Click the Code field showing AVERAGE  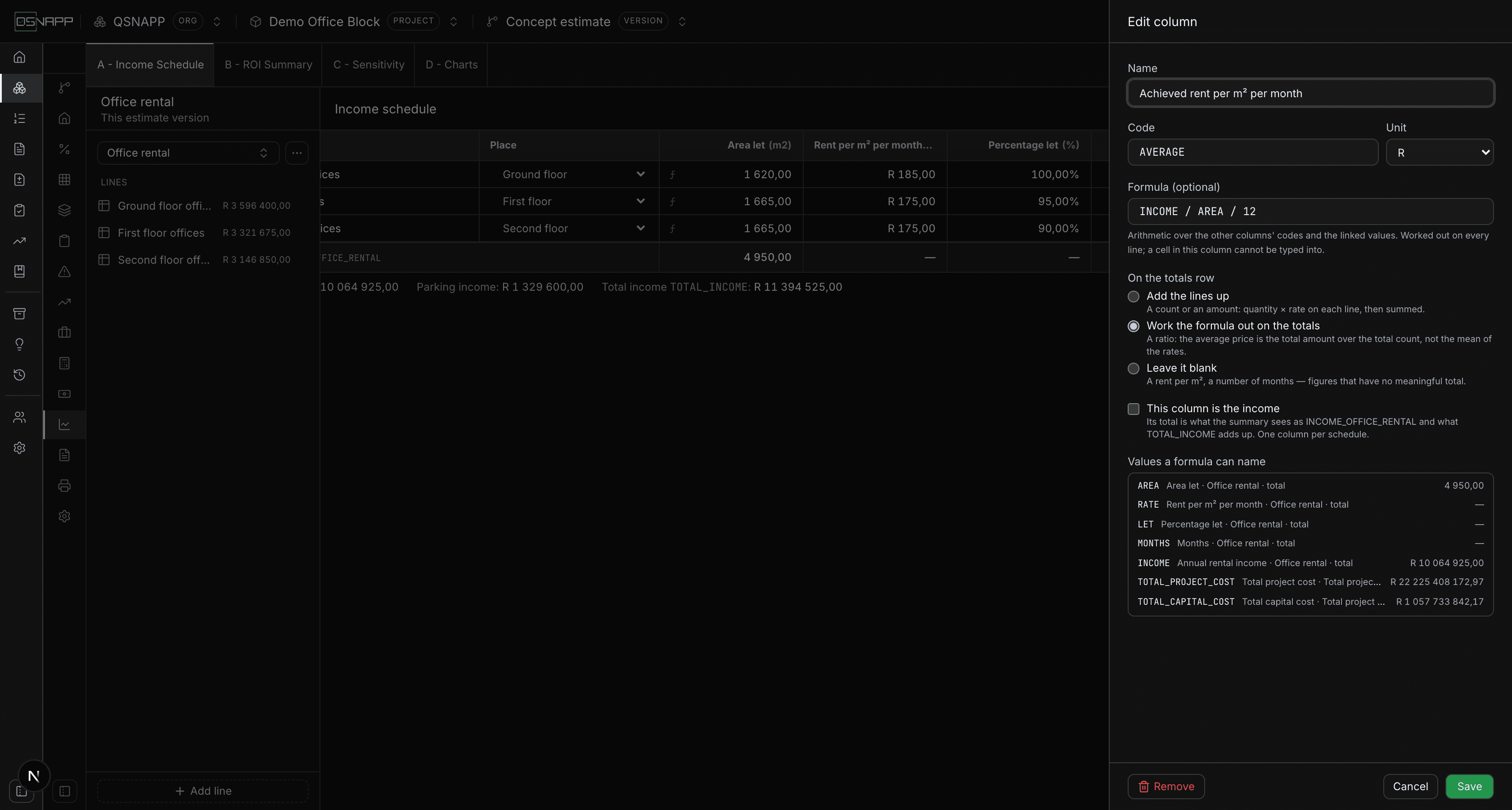pos(1252,152)
